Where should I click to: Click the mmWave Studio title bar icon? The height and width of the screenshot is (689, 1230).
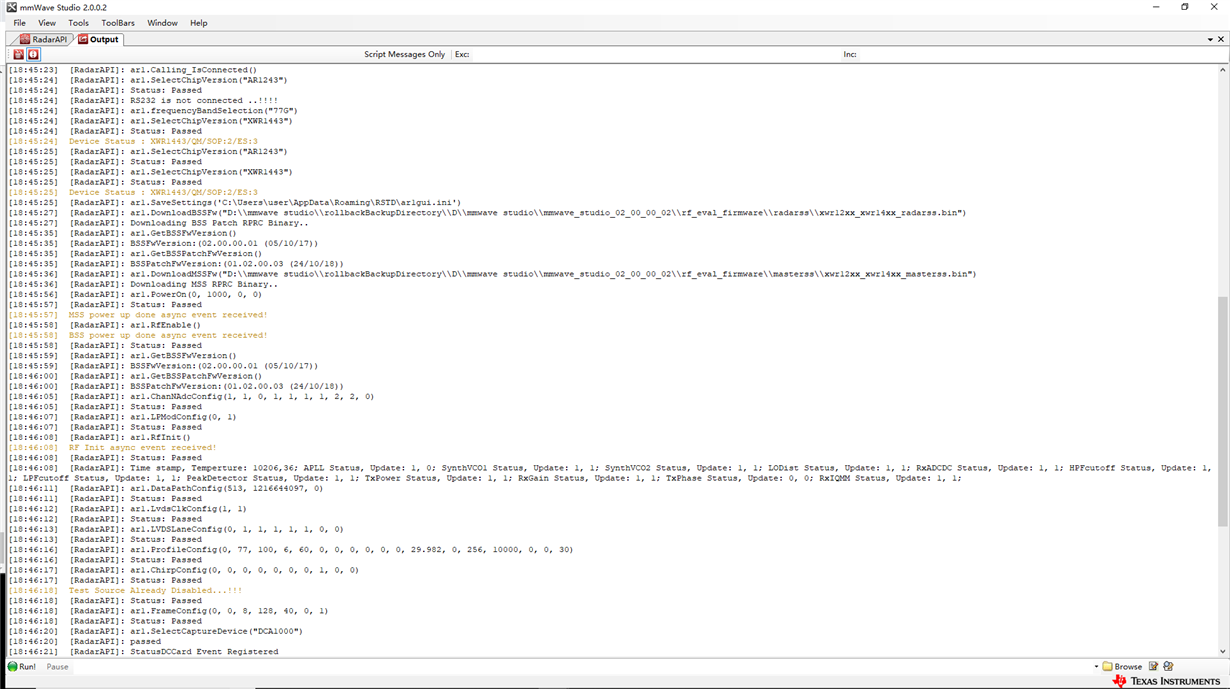[11, 7]
